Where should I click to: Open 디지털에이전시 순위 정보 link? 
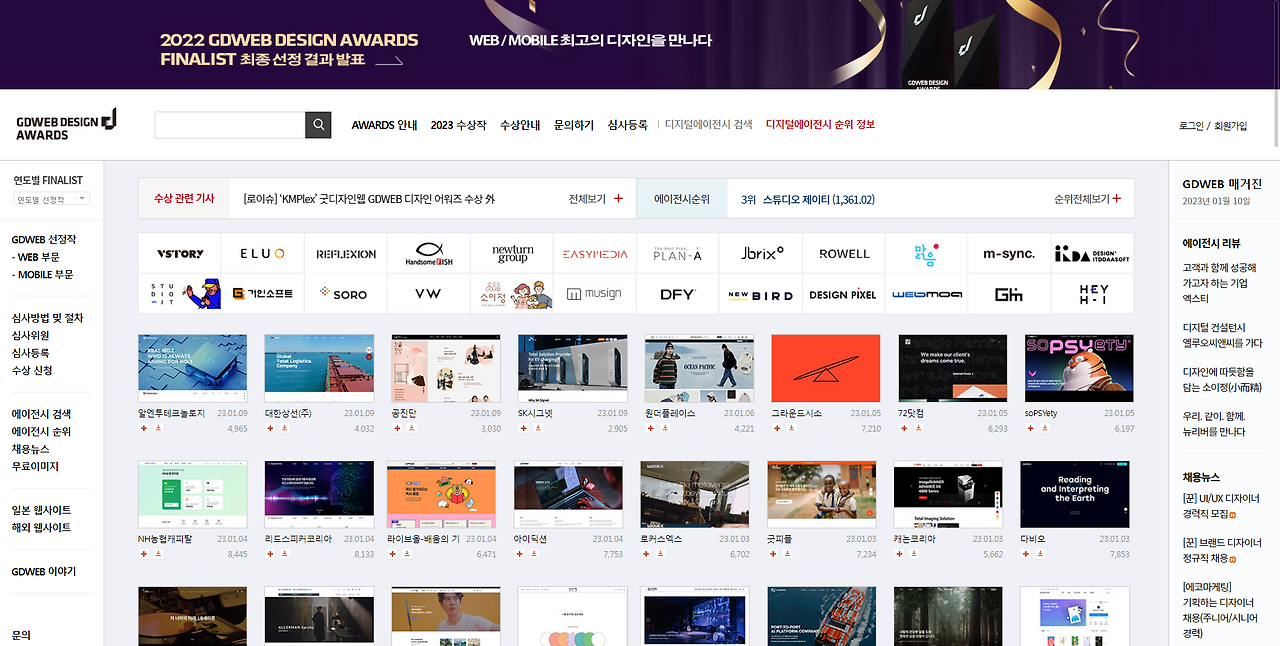coord(820,125)
